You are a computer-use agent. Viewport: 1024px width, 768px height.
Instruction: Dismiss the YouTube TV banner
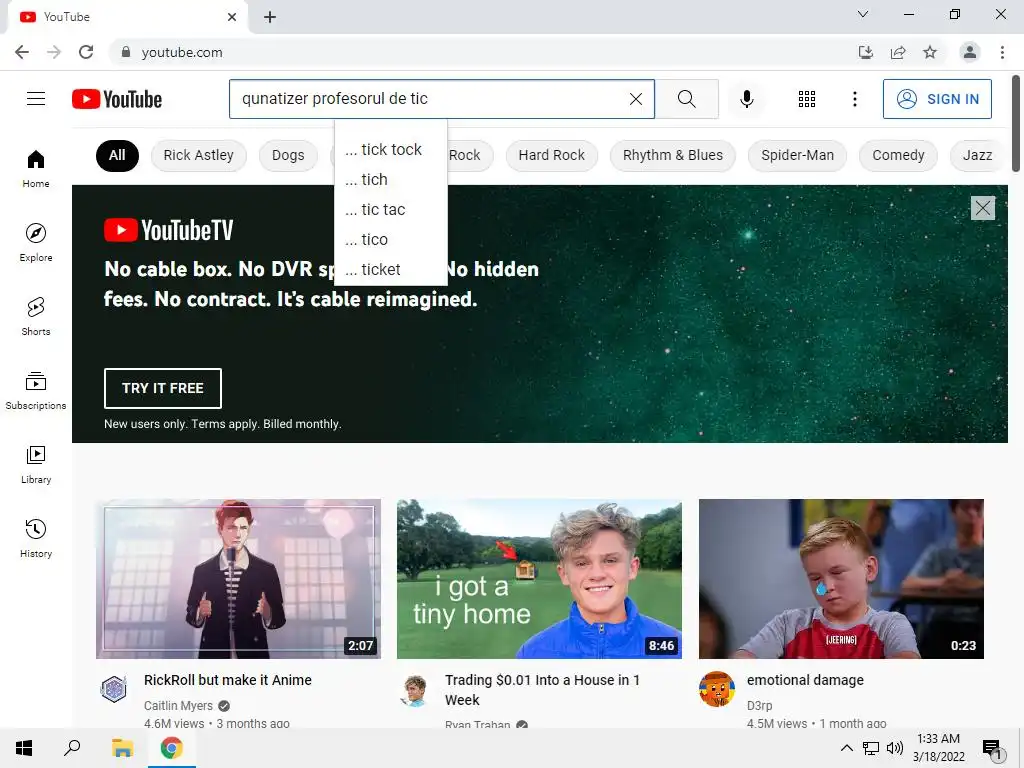point(982,208)
